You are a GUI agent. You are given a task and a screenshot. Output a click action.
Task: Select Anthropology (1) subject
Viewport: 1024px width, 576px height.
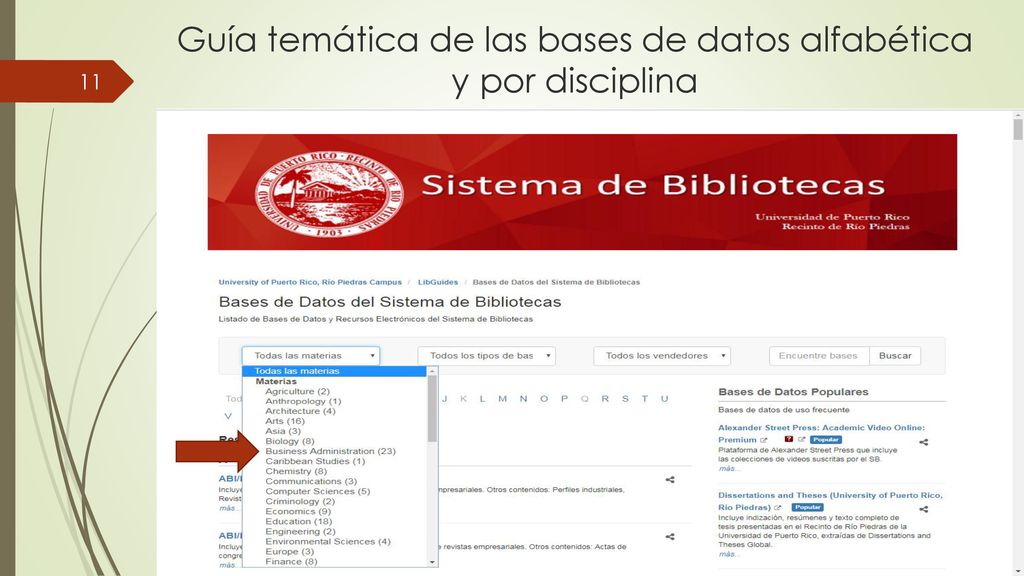[303, 401]
